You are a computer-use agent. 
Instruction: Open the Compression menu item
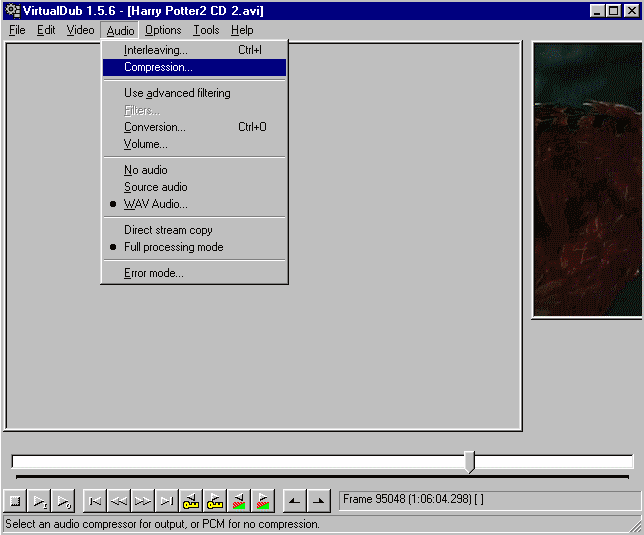tap(158, 67)
